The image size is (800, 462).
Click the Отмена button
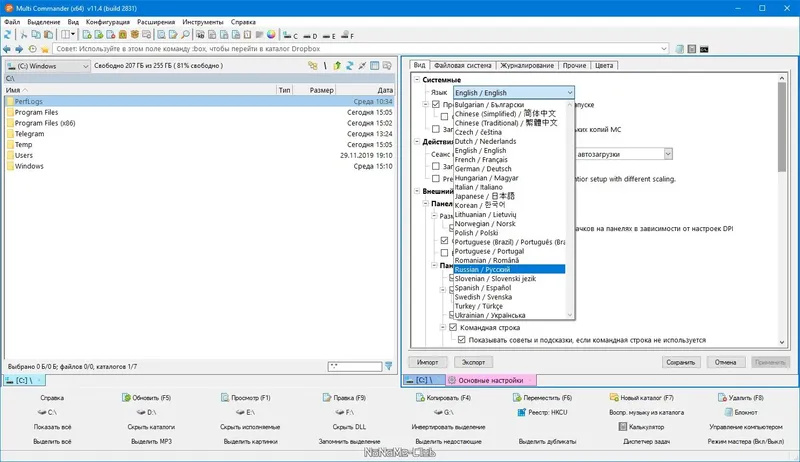coord(726,362)
